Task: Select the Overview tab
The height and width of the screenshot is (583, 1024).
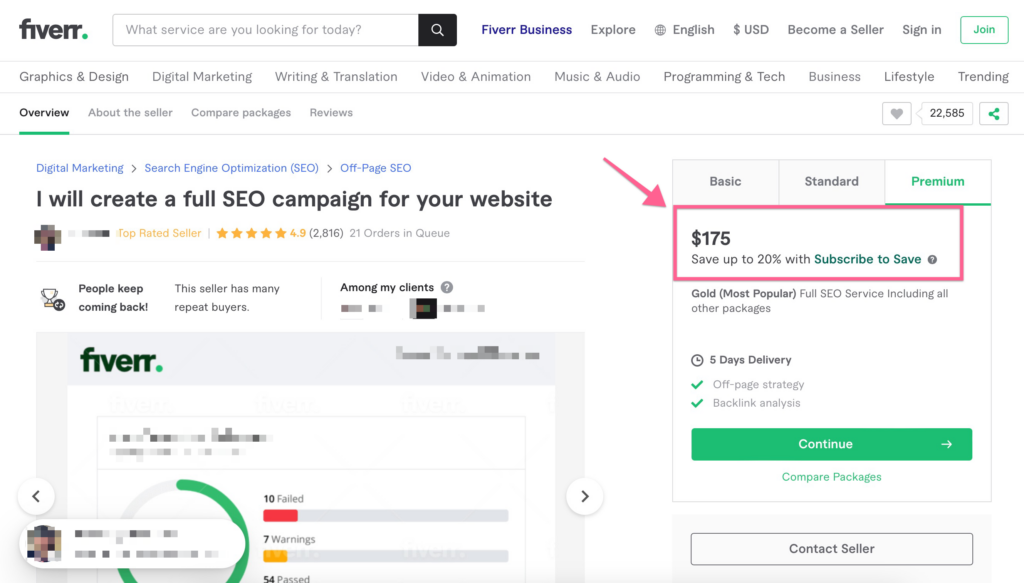Action: click(44, 113)
